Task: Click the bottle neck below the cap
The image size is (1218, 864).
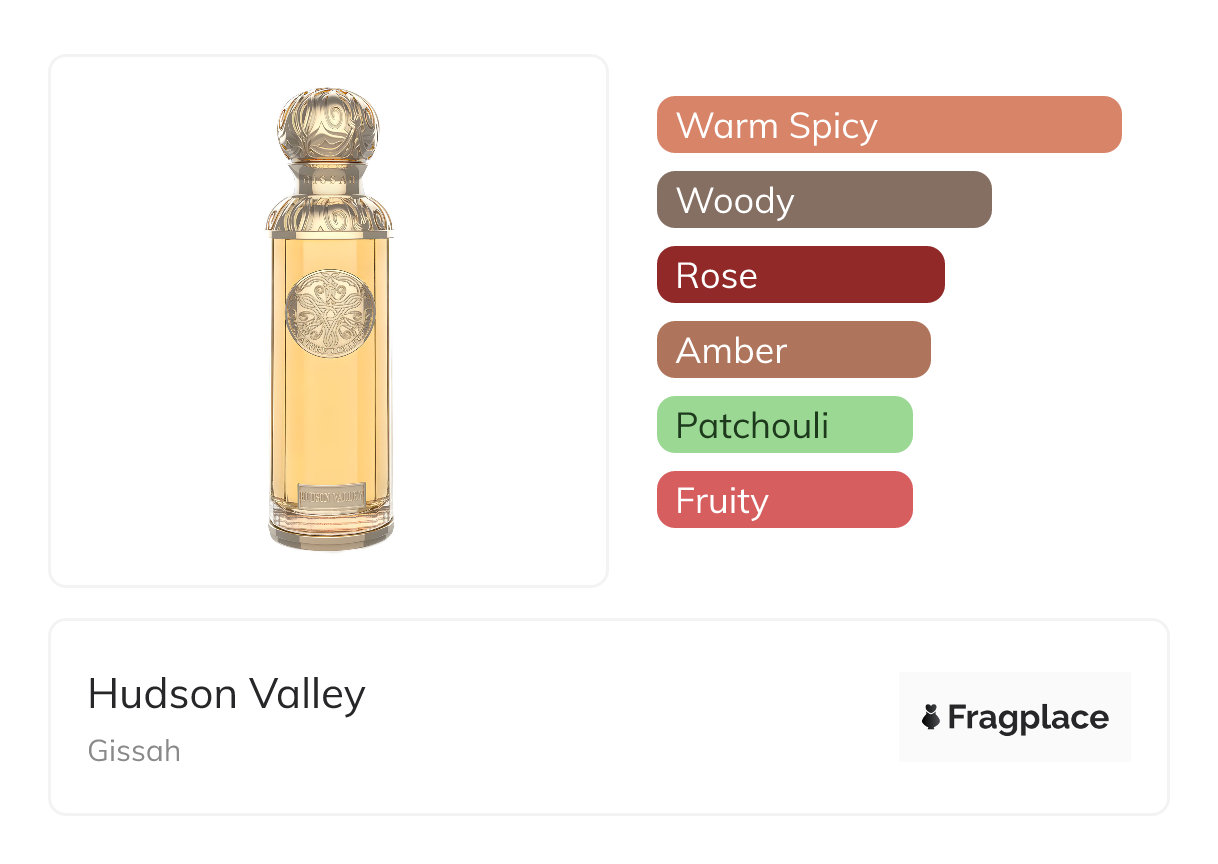Action: [x=329, y=178]
